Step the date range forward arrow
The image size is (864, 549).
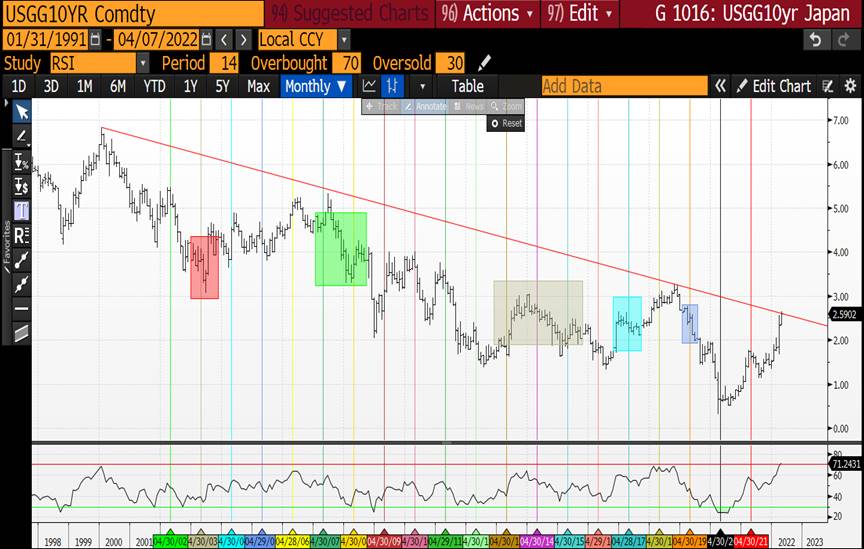pyautogui.click(x=244, y=40)
